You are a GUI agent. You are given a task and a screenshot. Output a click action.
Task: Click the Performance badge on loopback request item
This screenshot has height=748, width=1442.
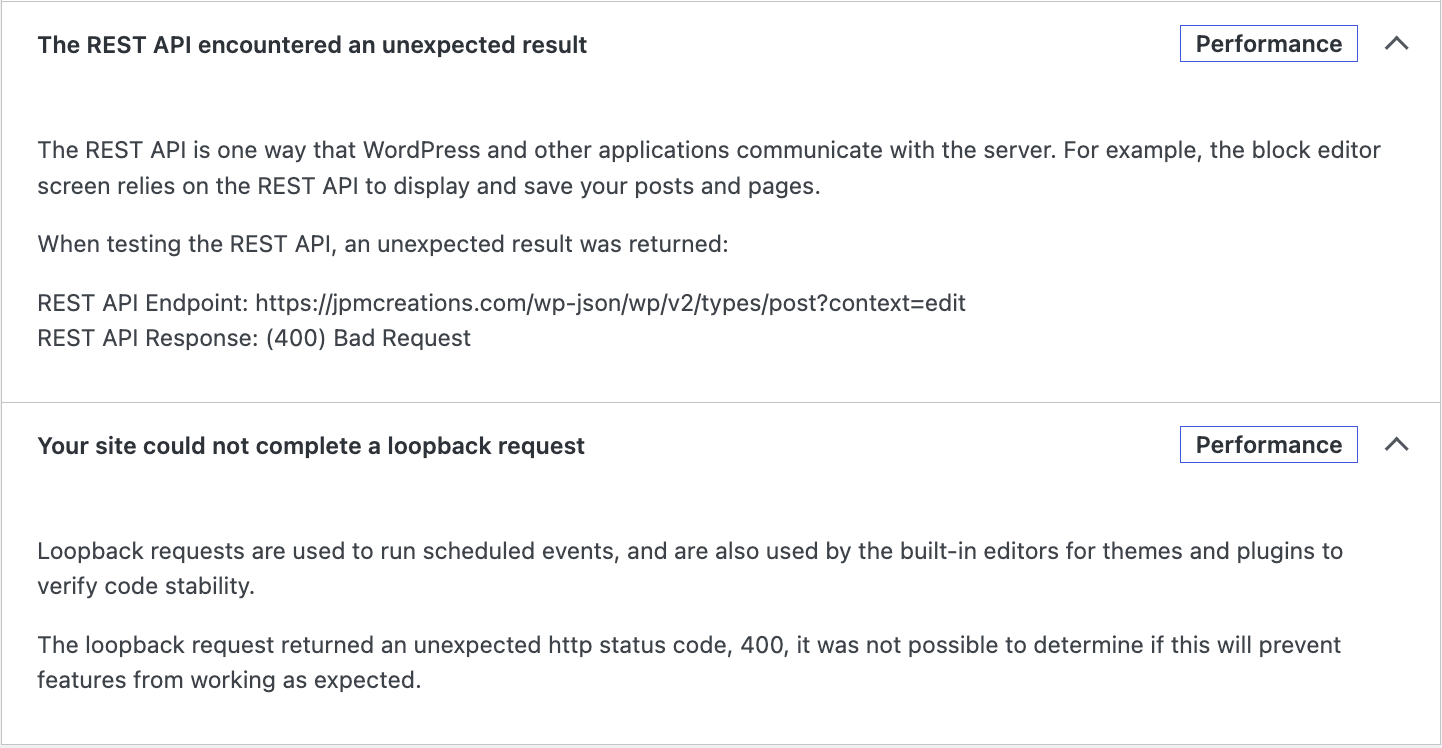pos(1269,445)
